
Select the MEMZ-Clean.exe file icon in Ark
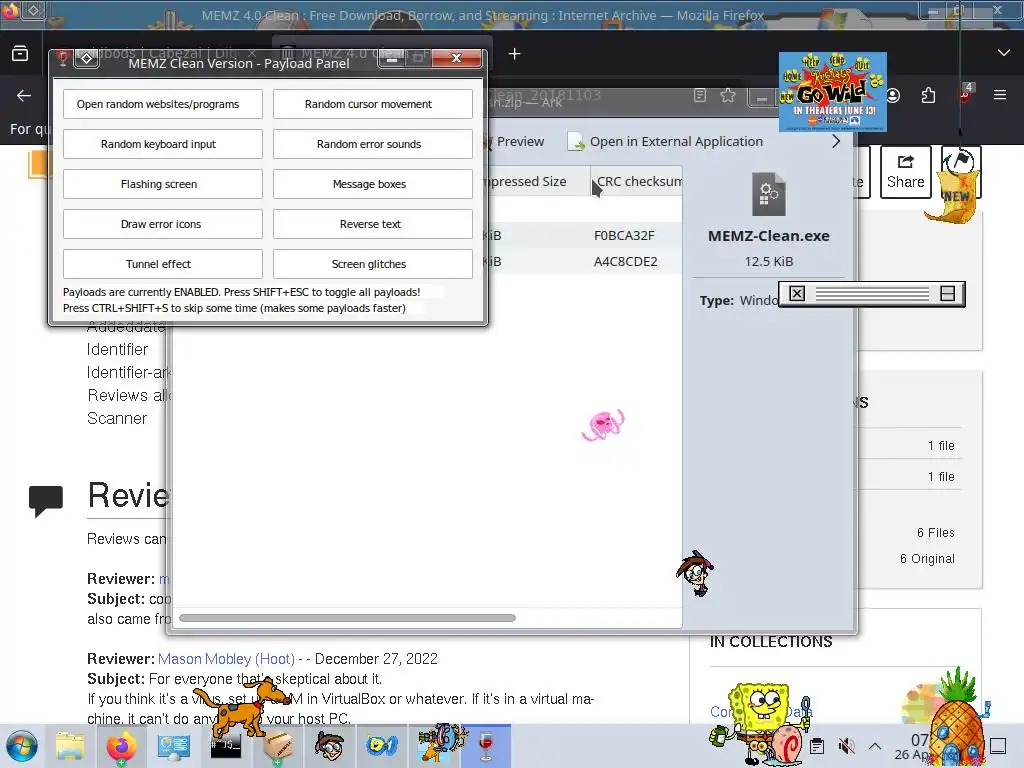pos(769,195)
